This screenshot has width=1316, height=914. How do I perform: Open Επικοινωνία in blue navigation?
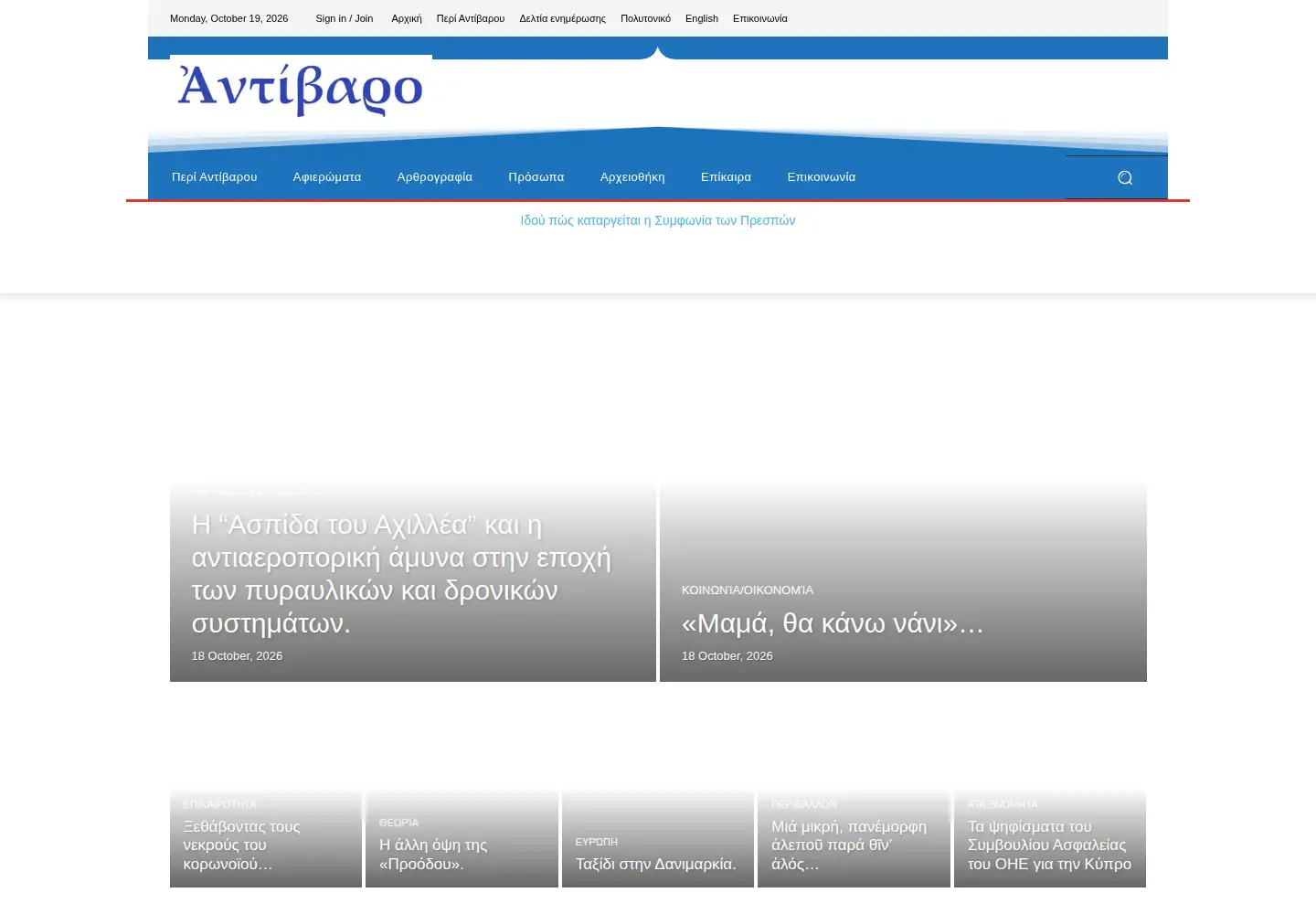(822, 177)
